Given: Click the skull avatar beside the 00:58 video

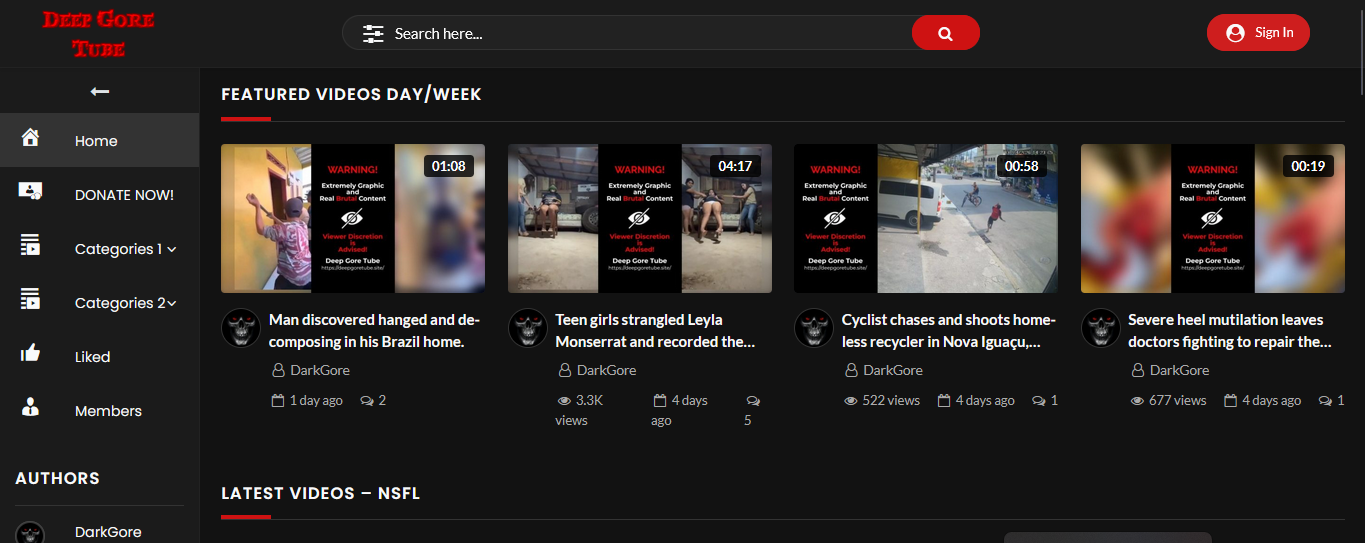Looking at the screenshot, I should (x=814, y=328).
